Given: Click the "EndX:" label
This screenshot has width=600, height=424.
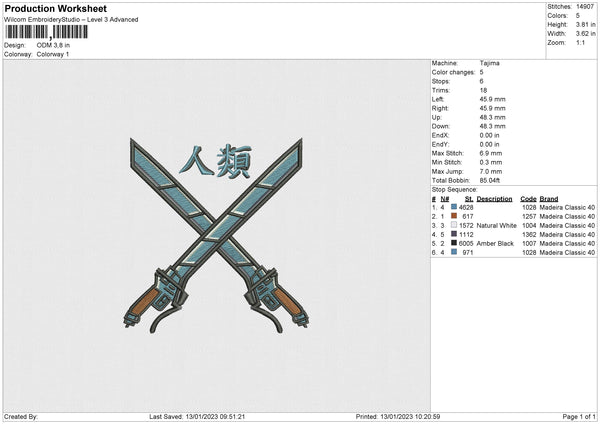Looking at the screenshot, I should pos(440,135).
